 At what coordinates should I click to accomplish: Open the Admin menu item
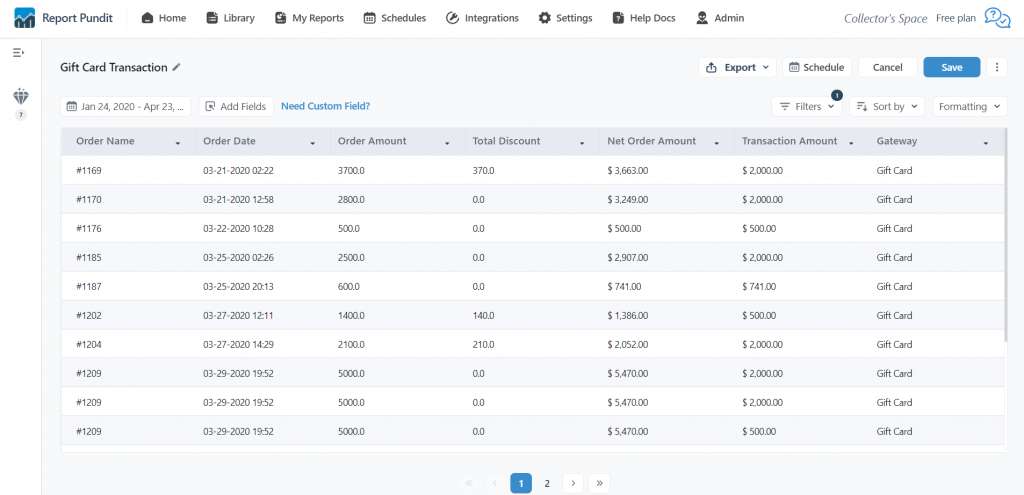(720, 18)
